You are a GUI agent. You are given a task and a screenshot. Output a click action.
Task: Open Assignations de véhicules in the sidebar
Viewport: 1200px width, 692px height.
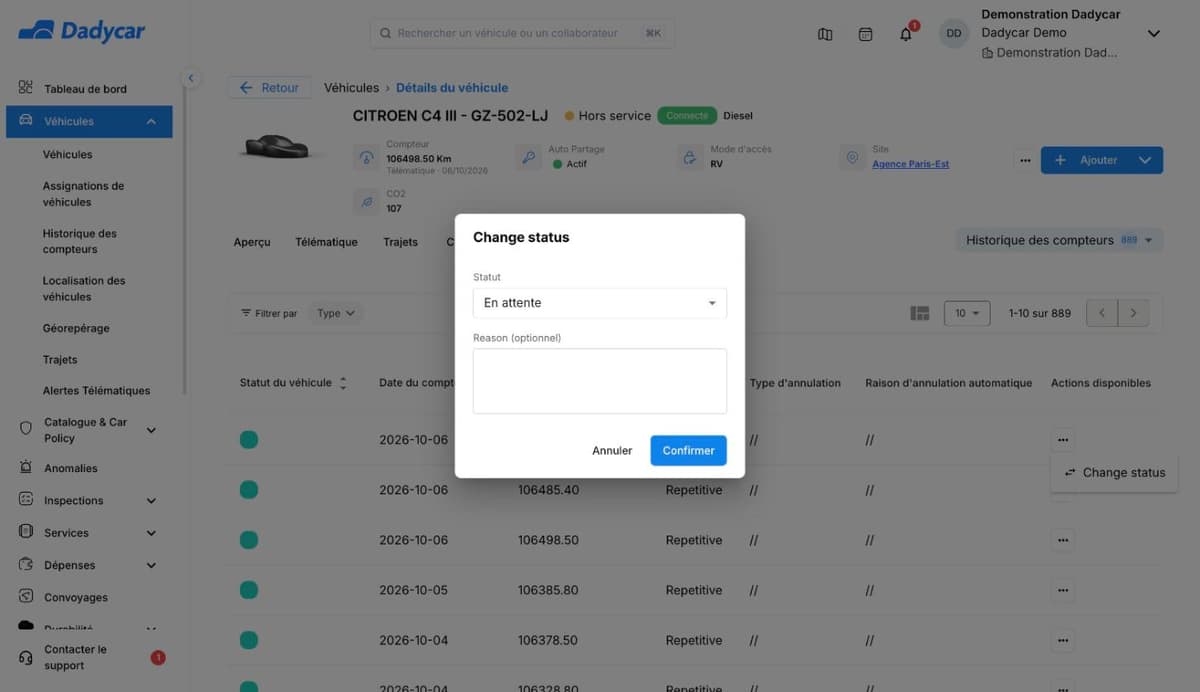[x=84, y=194]
